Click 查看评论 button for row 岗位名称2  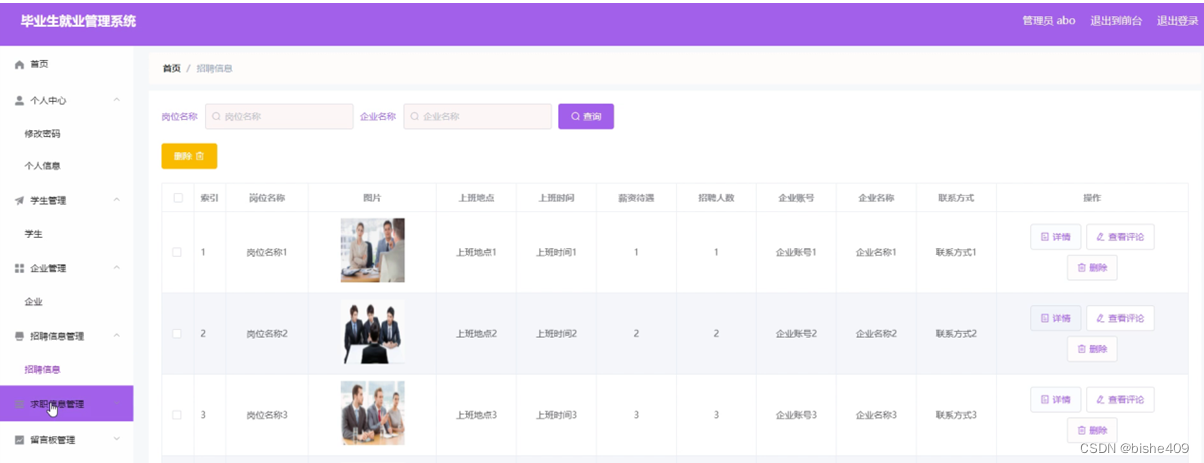(x=1120, y=318)
